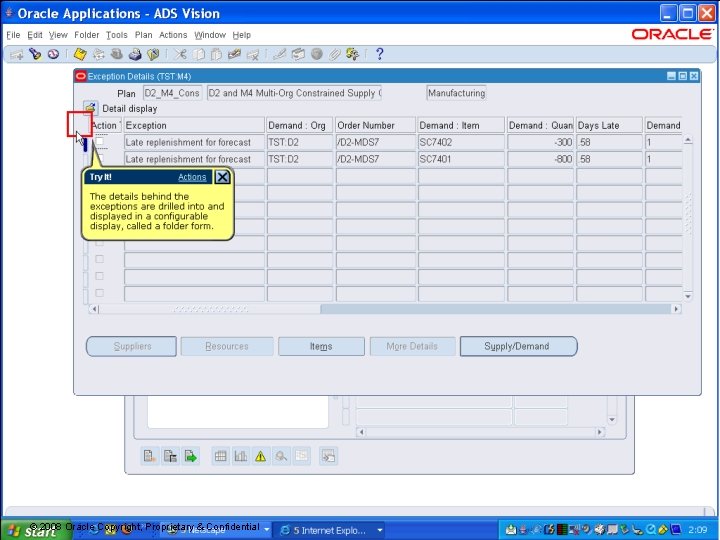Viewport: 720px width, 540px height.
Task: Click the Copy toolbar icon
Action: point(198,55)
